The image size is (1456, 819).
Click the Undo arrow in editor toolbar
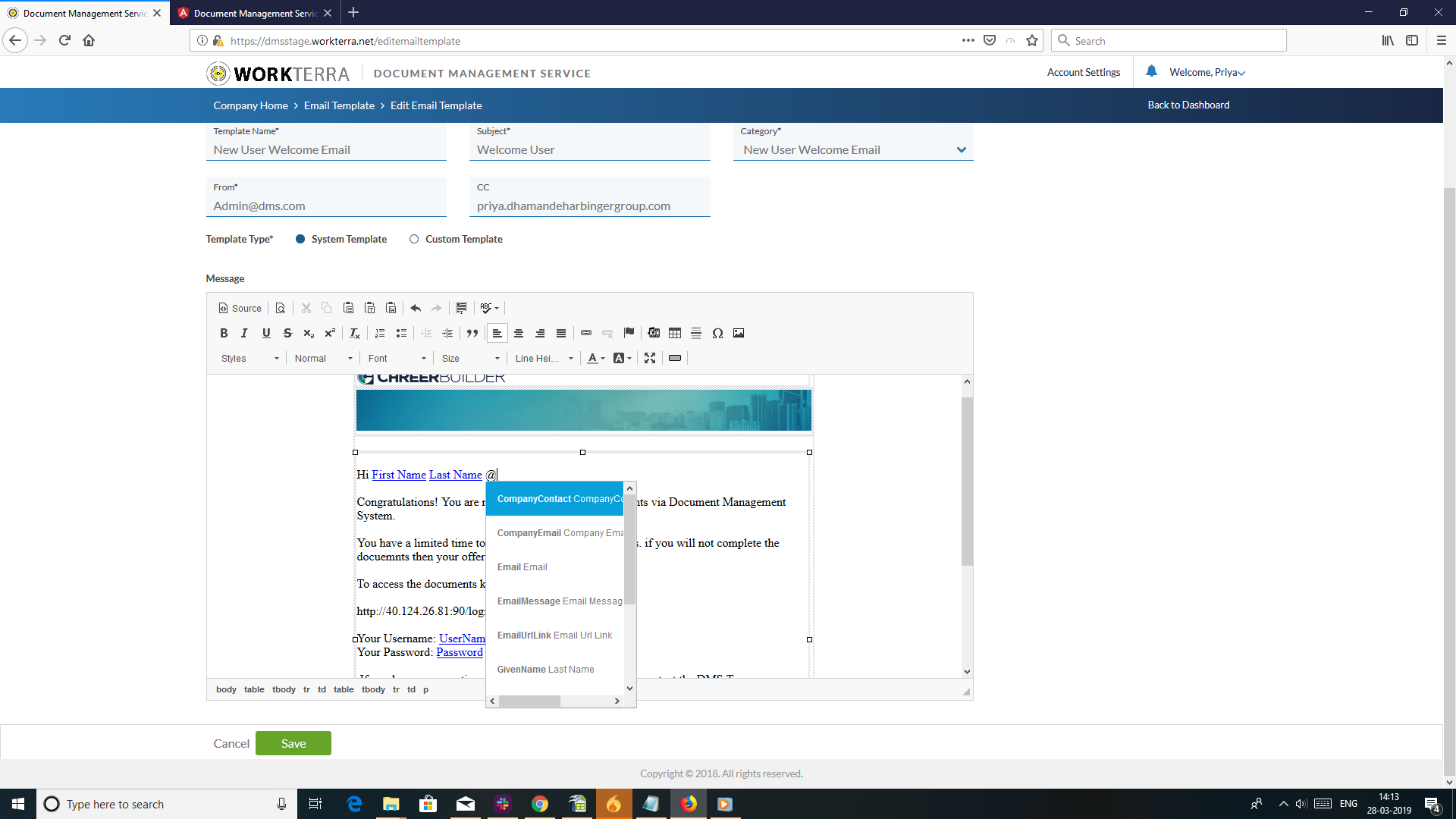tap(416, 308)
